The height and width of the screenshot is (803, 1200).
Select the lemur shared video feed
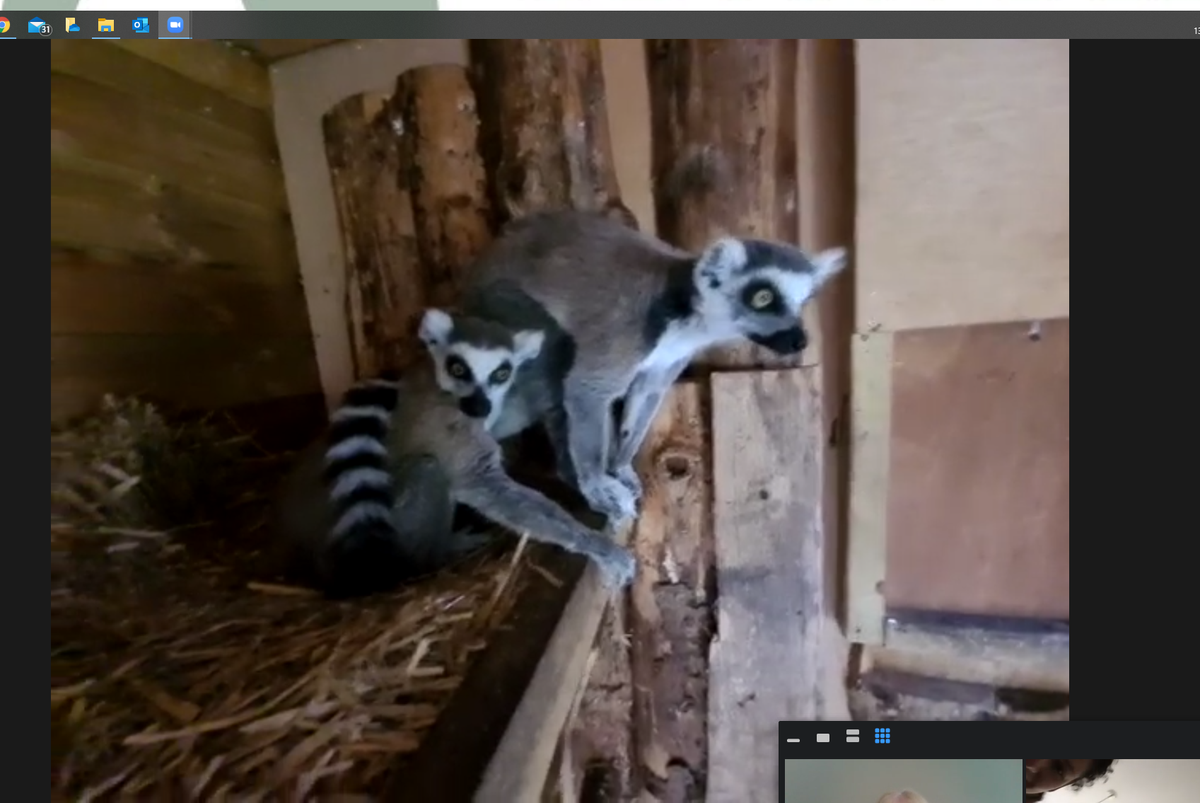pyautogui.click(x=560, y=420)
